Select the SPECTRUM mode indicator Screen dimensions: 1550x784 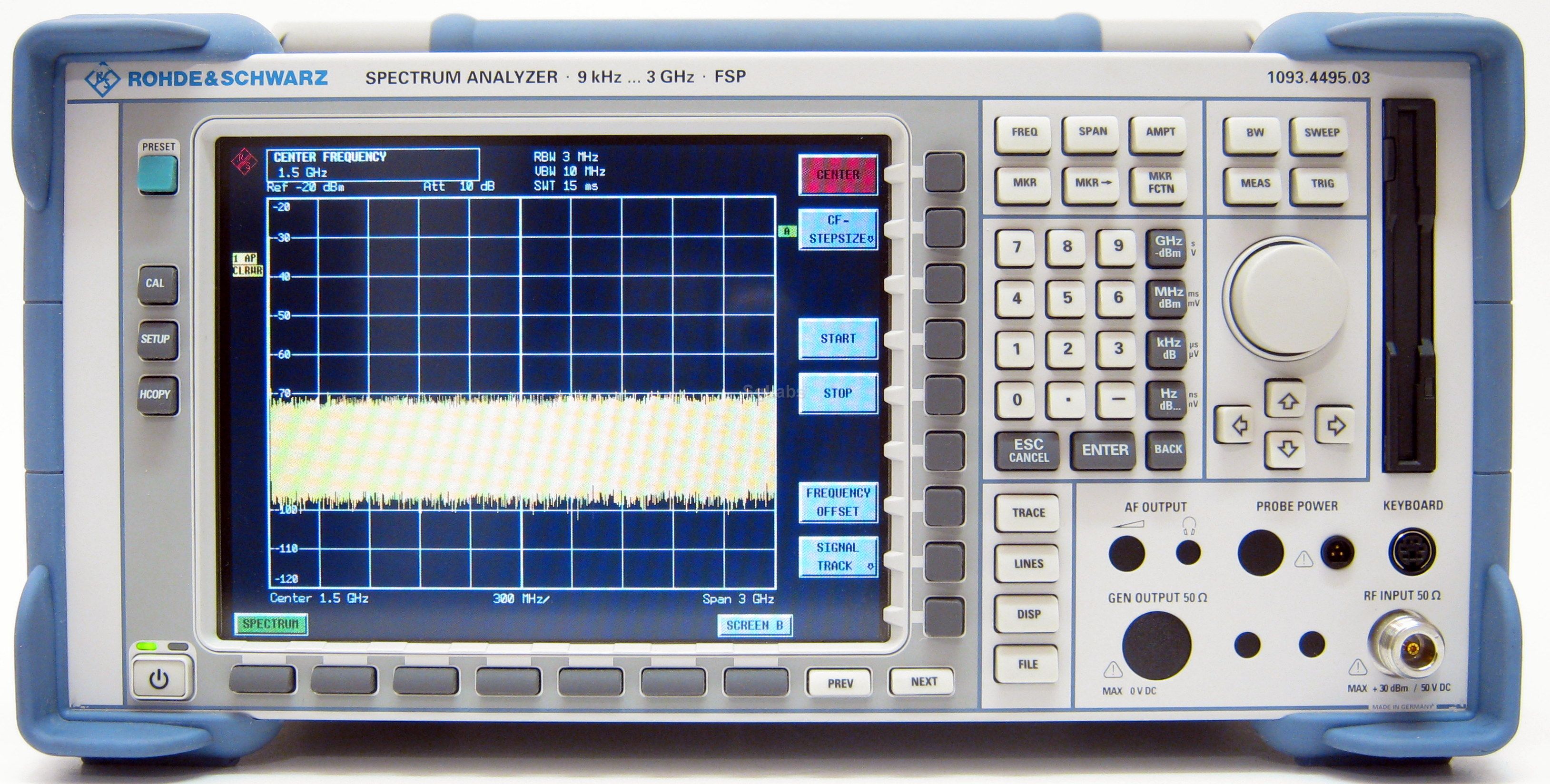(271, 624)
